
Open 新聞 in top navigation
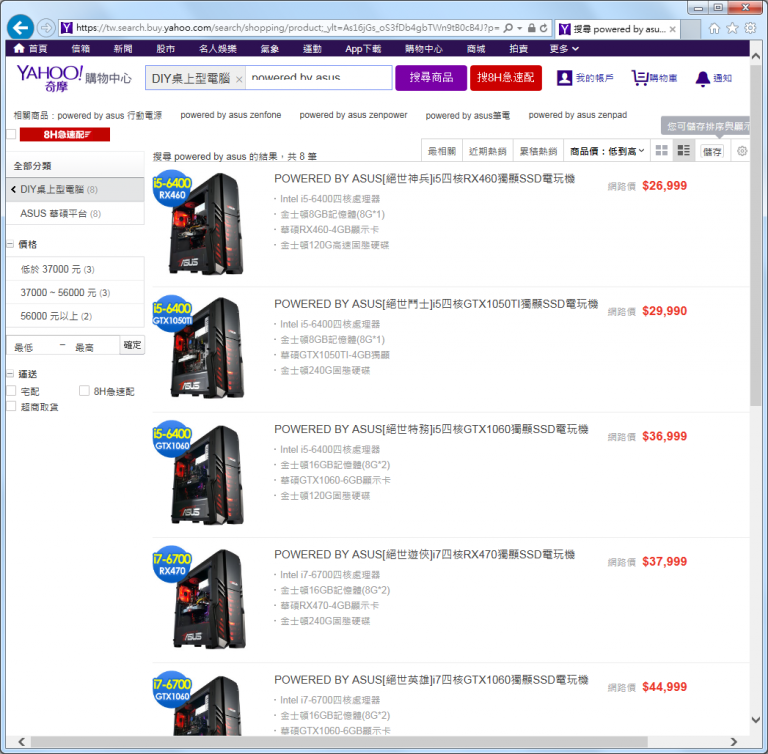pyautogui.click(x=123, y=49)
